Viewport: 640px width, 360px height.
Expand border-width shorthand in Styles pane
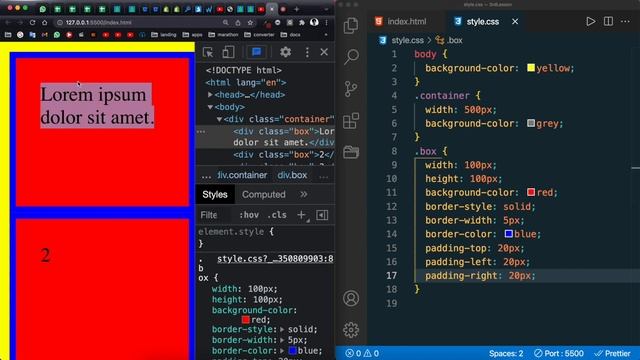point(282,340)
